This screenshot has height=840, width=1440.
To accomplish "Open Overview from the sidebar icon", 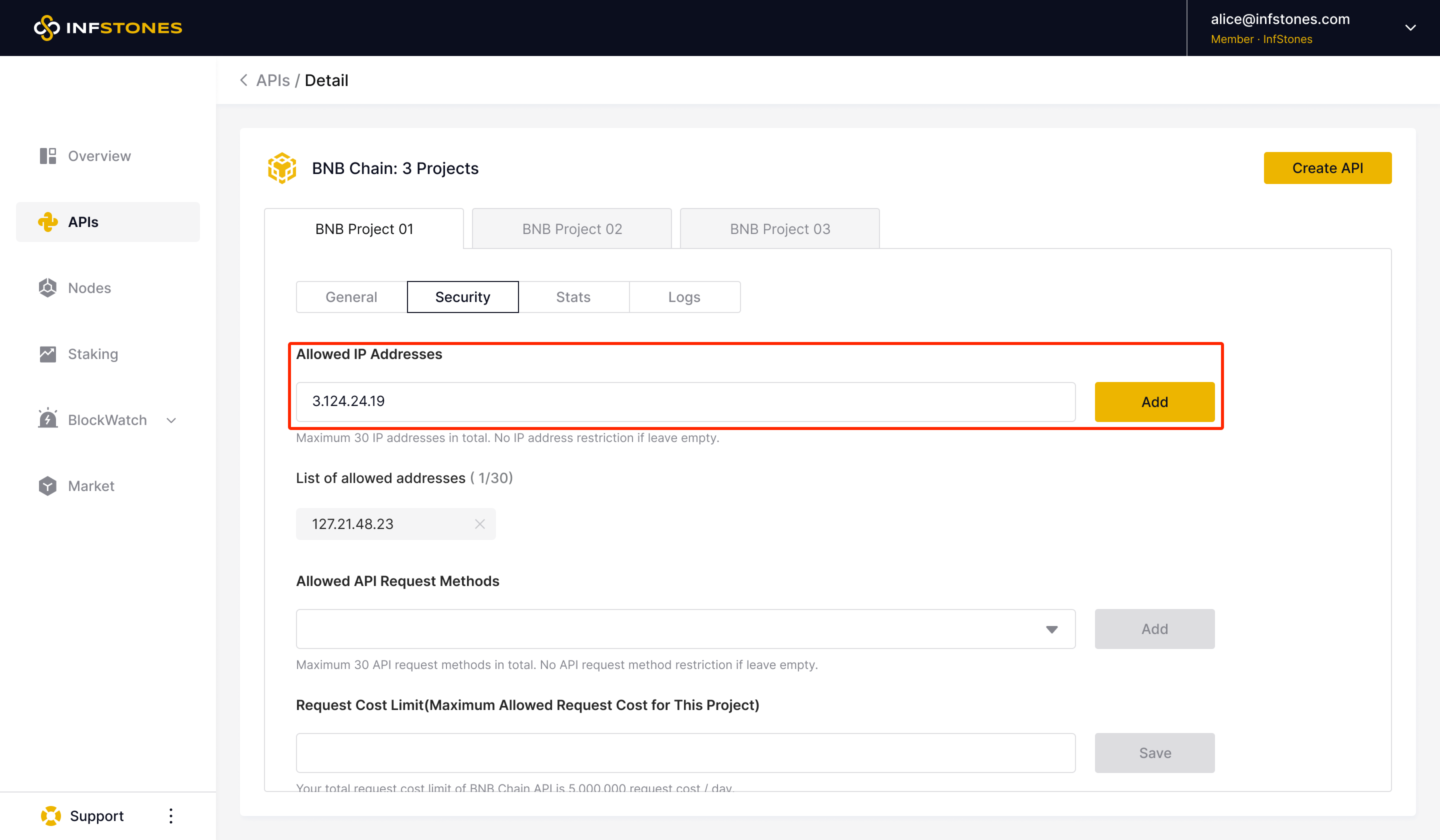I will [x=48, y=156].
